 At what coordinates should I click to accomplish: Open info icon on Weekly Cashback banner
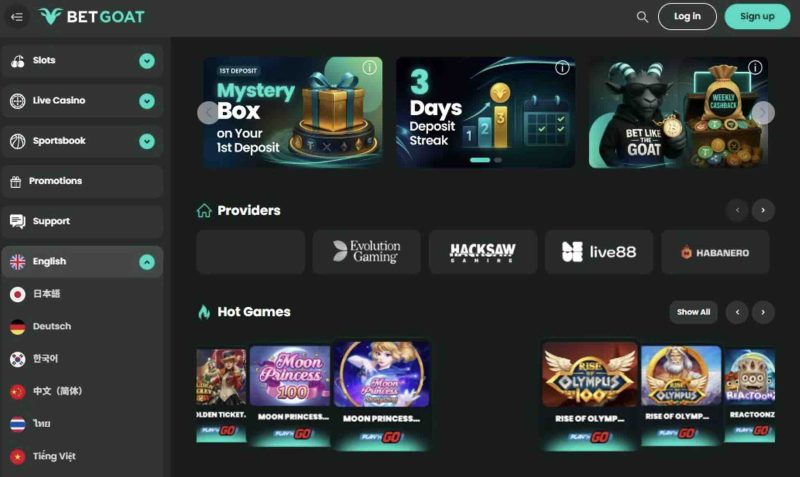click(x=755, y=67)
